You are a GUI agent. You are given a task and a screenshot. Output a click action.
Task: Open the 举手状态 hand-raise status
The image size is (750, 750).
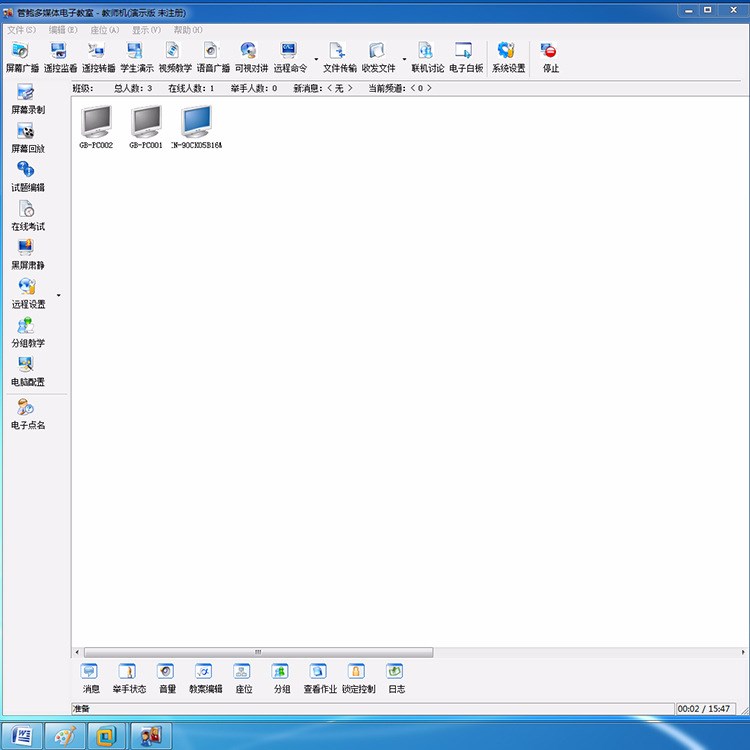[128, 677]
